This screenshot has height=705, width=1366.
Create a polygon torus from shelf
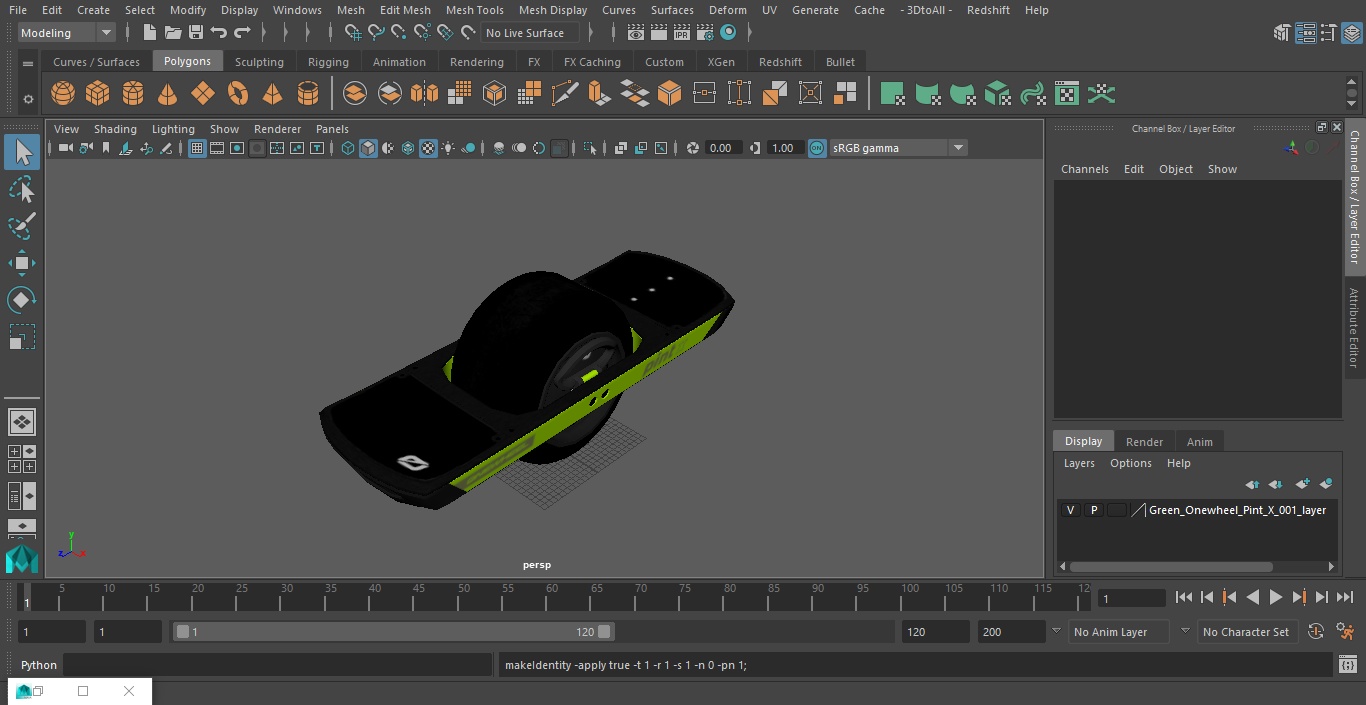[238, 94]
